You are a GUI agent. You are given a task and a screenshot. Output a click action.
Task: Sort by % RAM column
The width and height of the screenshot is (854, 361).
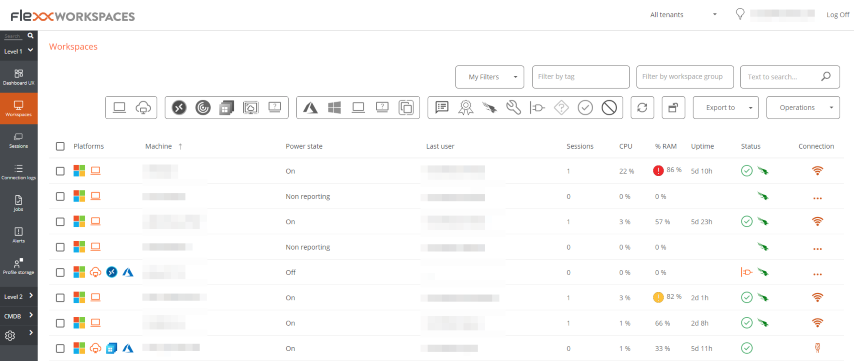point(666,146)
